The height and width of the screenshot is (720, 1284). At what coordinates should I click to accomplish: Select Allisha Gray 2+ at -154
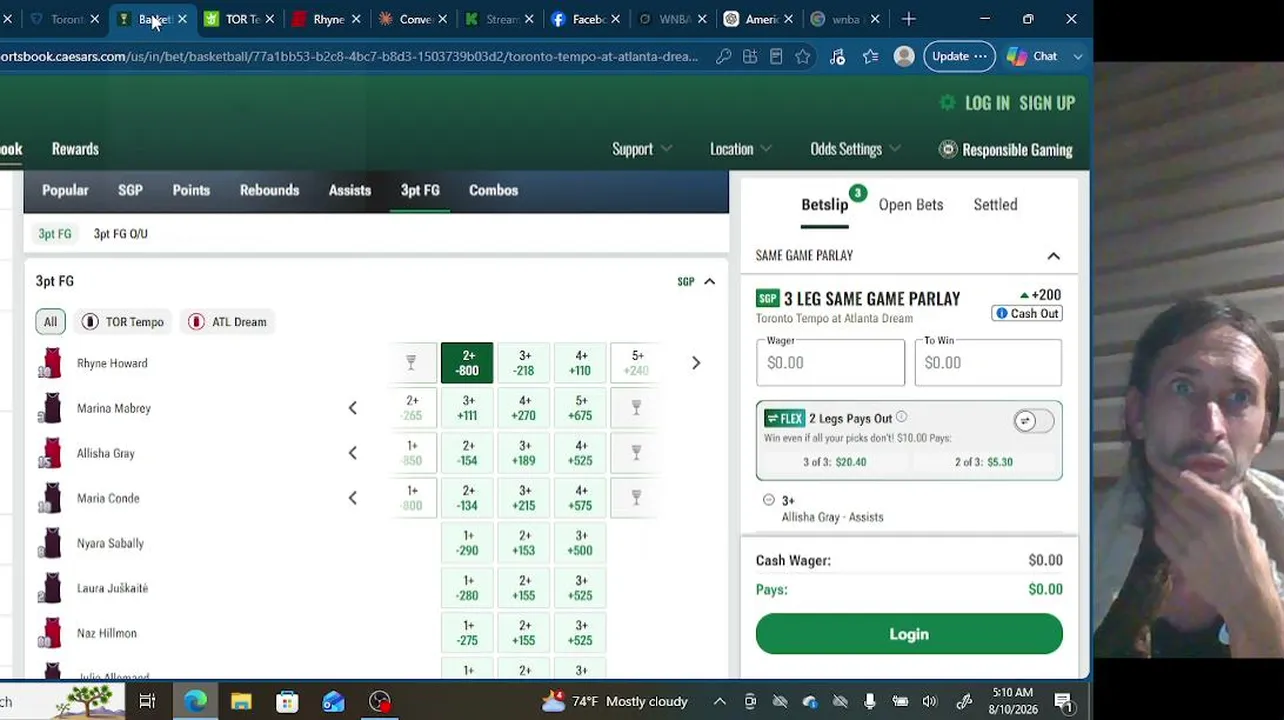tap(467, 453)
